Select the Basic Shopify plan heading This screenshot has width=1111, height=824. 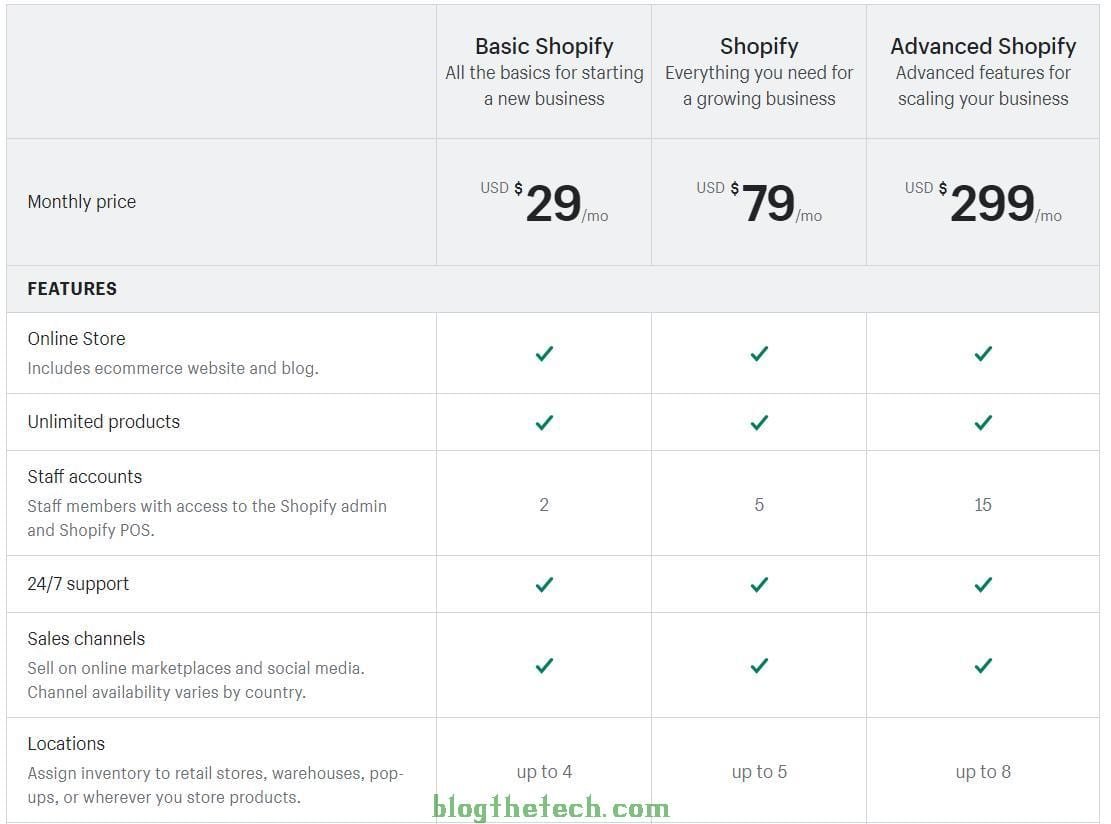[544, 46]
